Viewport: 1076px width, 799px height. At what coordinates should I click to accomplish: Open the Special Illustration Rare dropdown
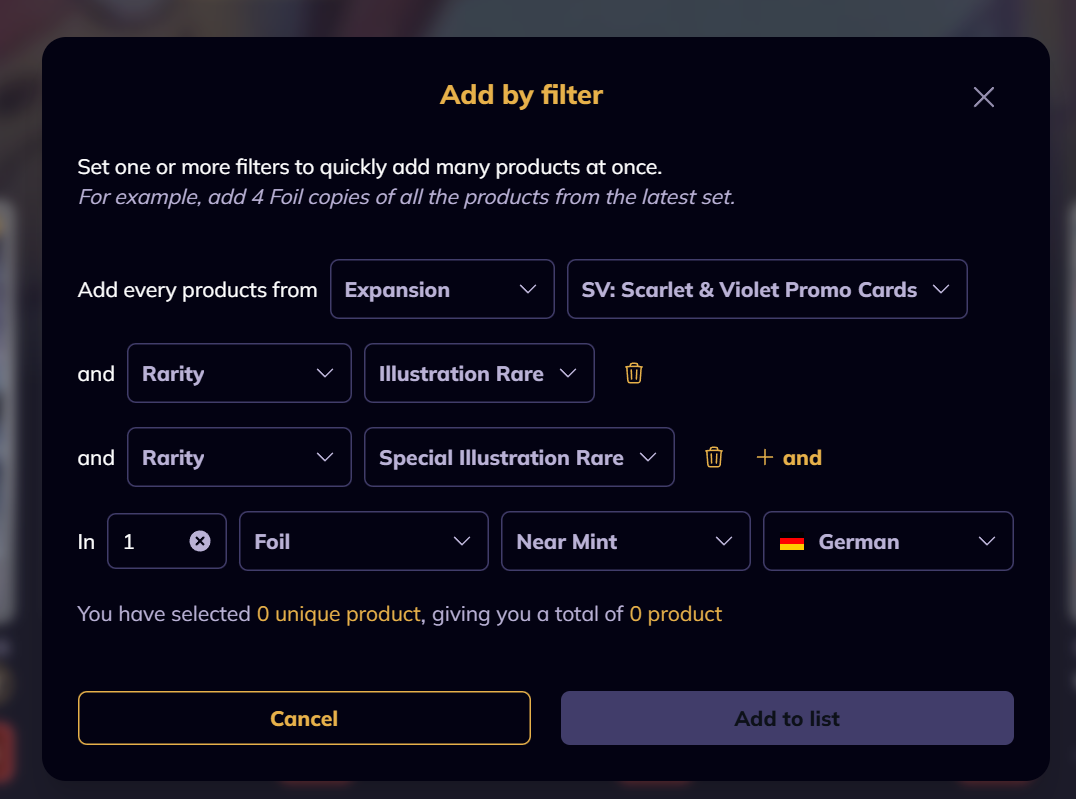[519, 457]
